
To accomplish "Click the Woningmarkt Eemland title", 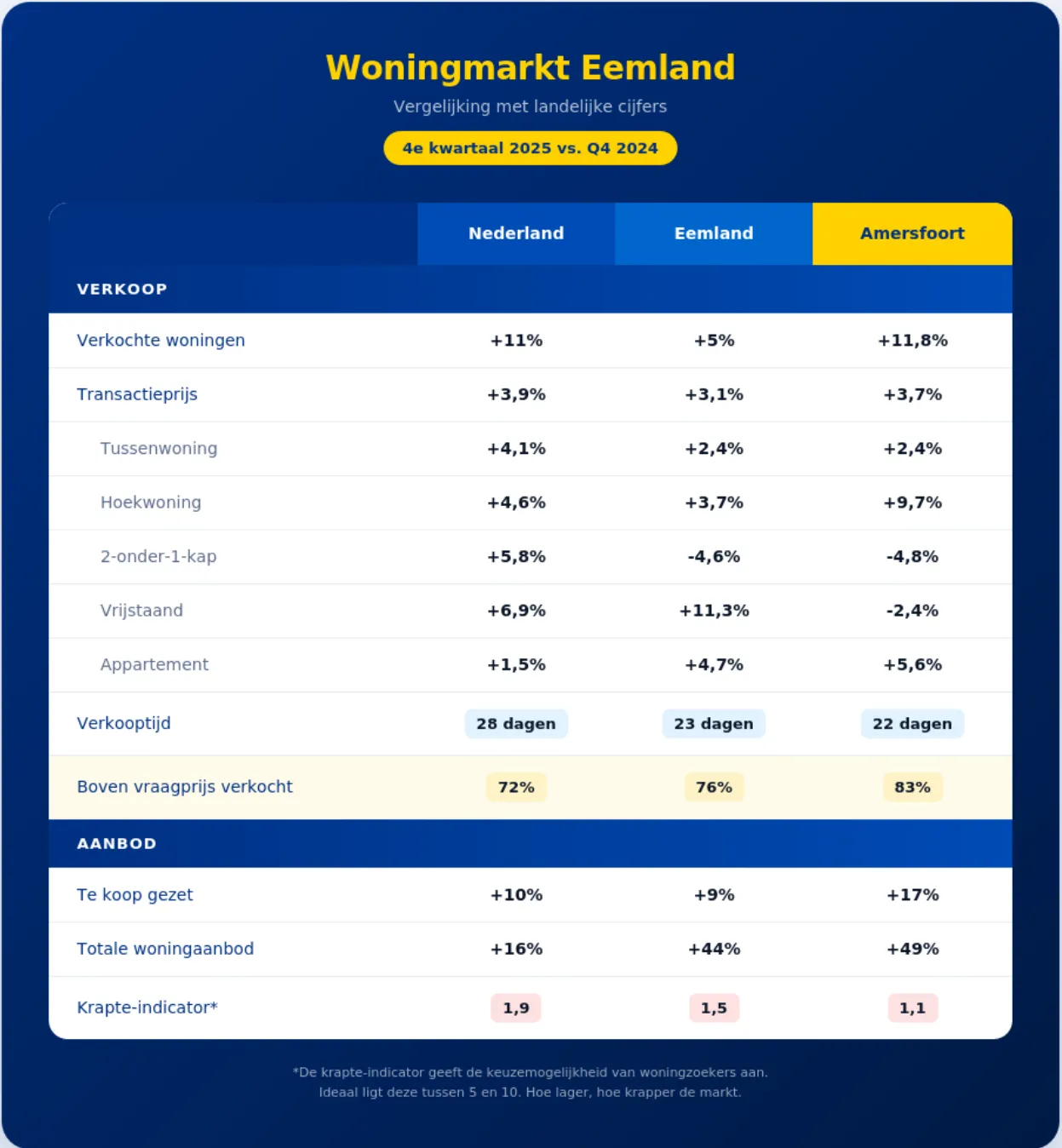I will click(530, 67).
